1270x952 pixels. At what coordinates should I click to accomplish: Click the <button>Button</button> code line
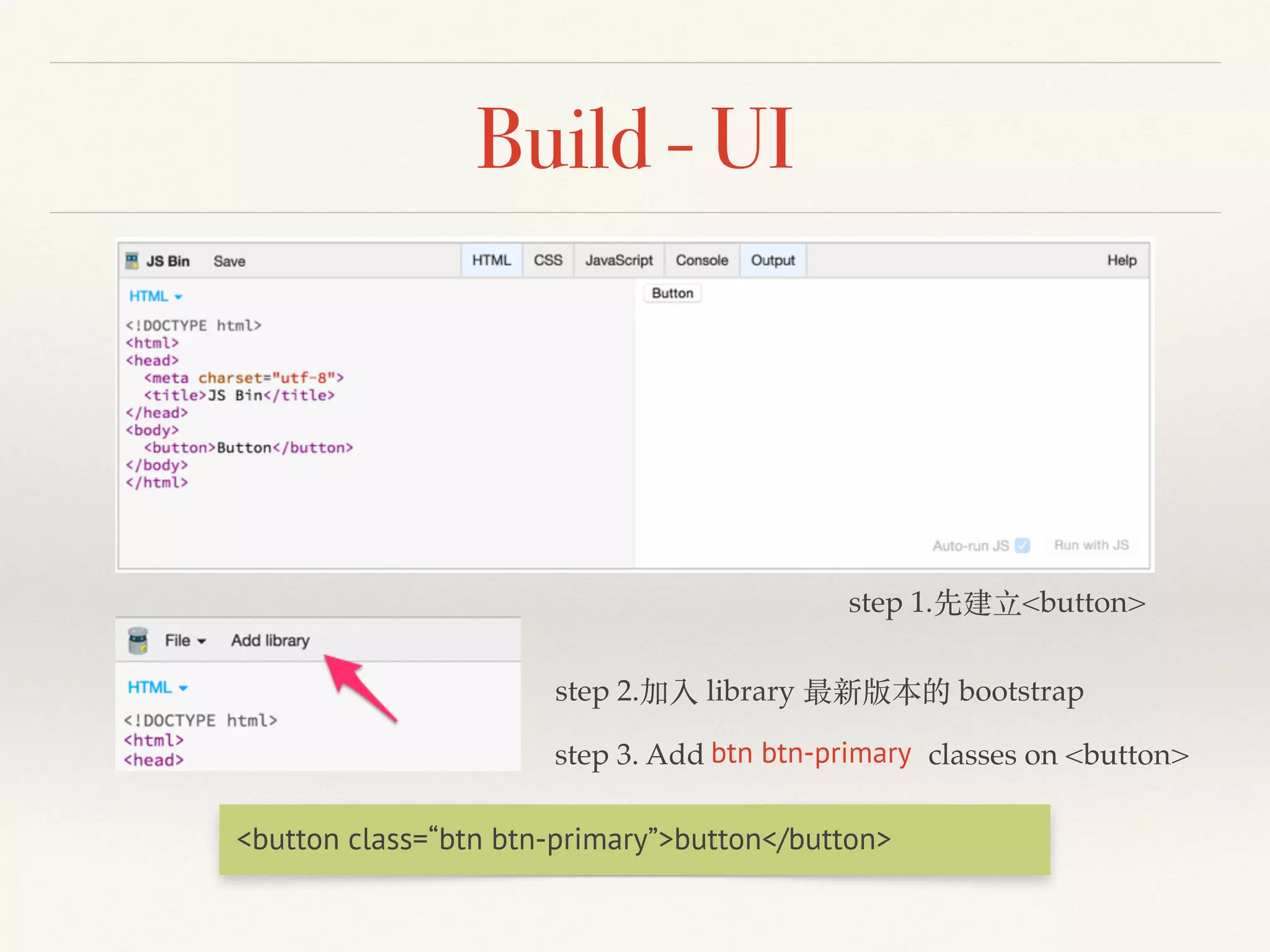248,447
